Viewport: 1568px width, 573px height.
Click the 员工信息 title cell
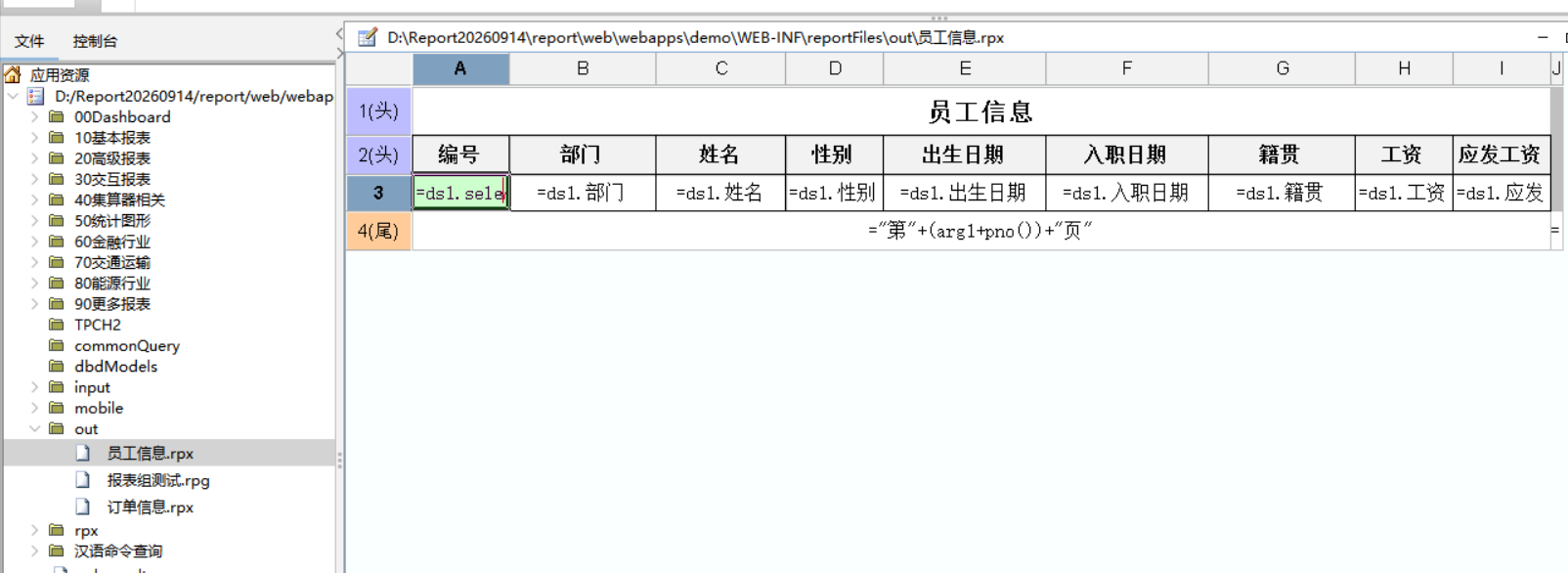click(x=981, y=111)
